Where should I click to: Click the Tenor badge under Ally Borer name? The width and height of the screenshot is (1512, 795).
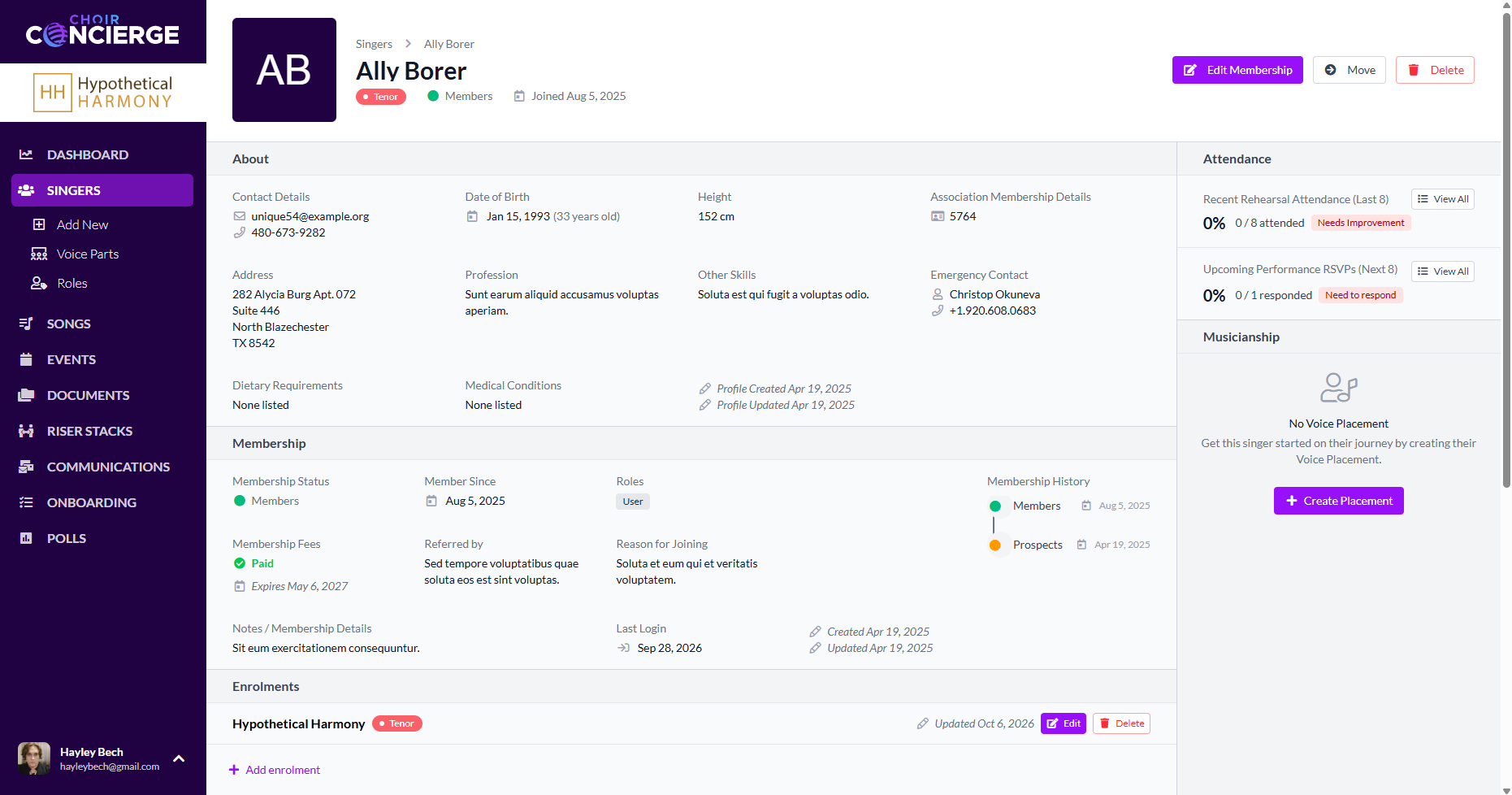tap(381, 97)
